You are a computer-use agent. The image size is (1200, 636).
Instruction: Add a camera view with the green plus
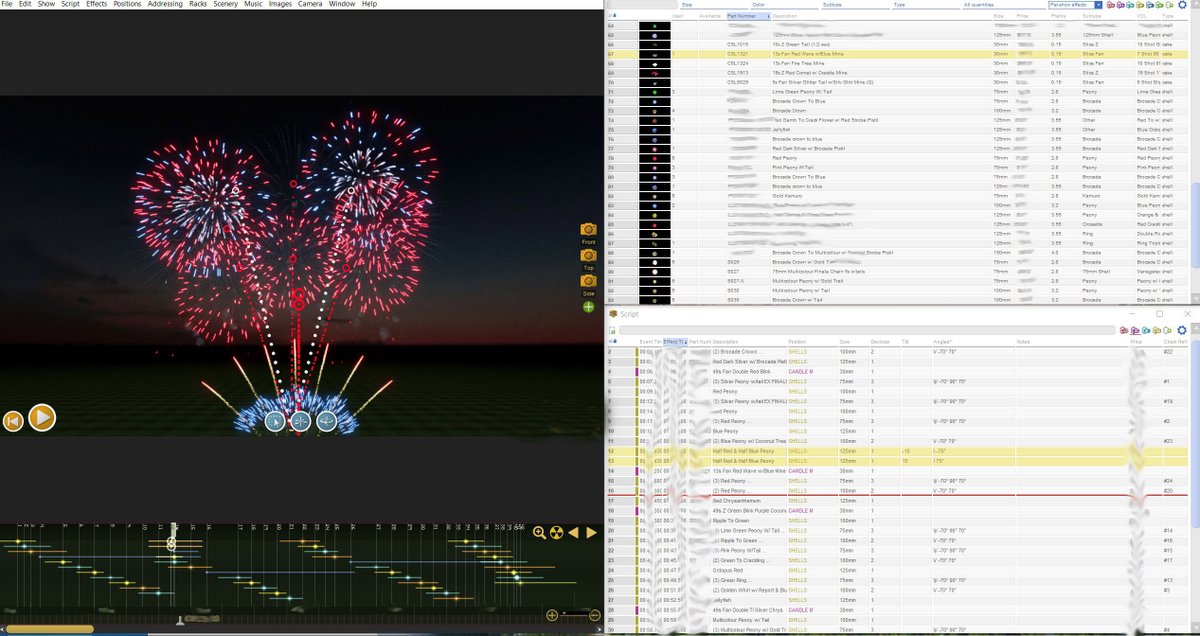coord(589,306)
